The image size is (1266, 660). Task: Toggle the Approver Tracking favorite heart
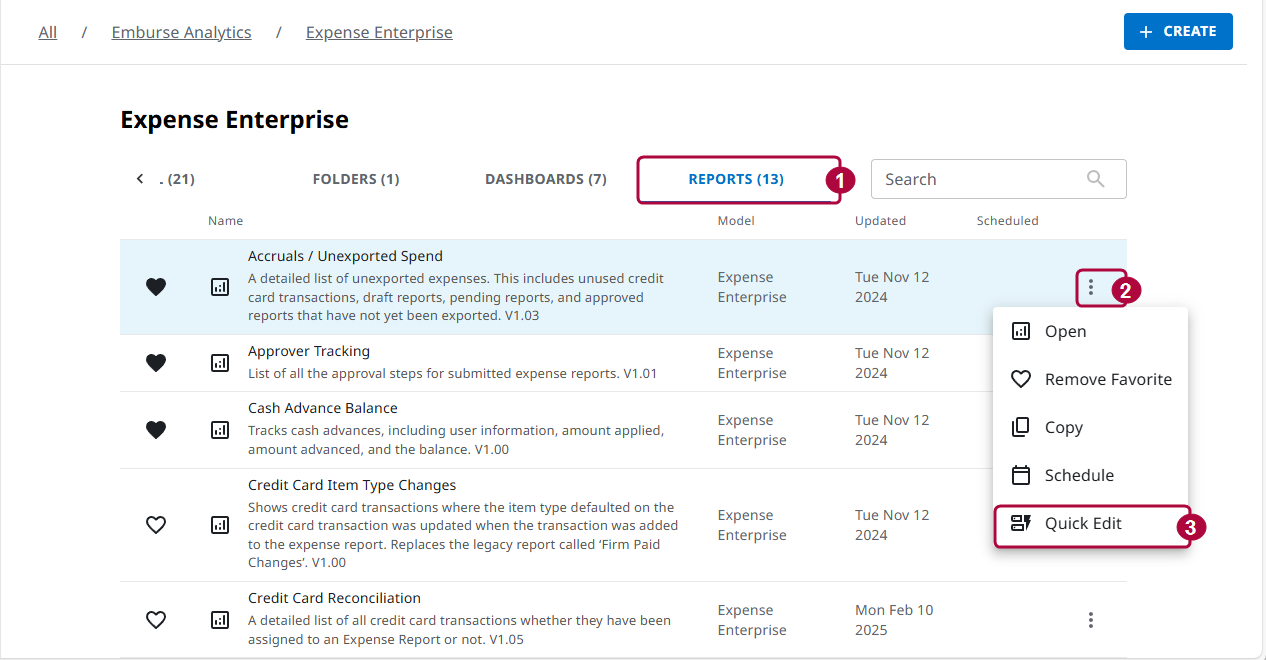coord(156,363)
